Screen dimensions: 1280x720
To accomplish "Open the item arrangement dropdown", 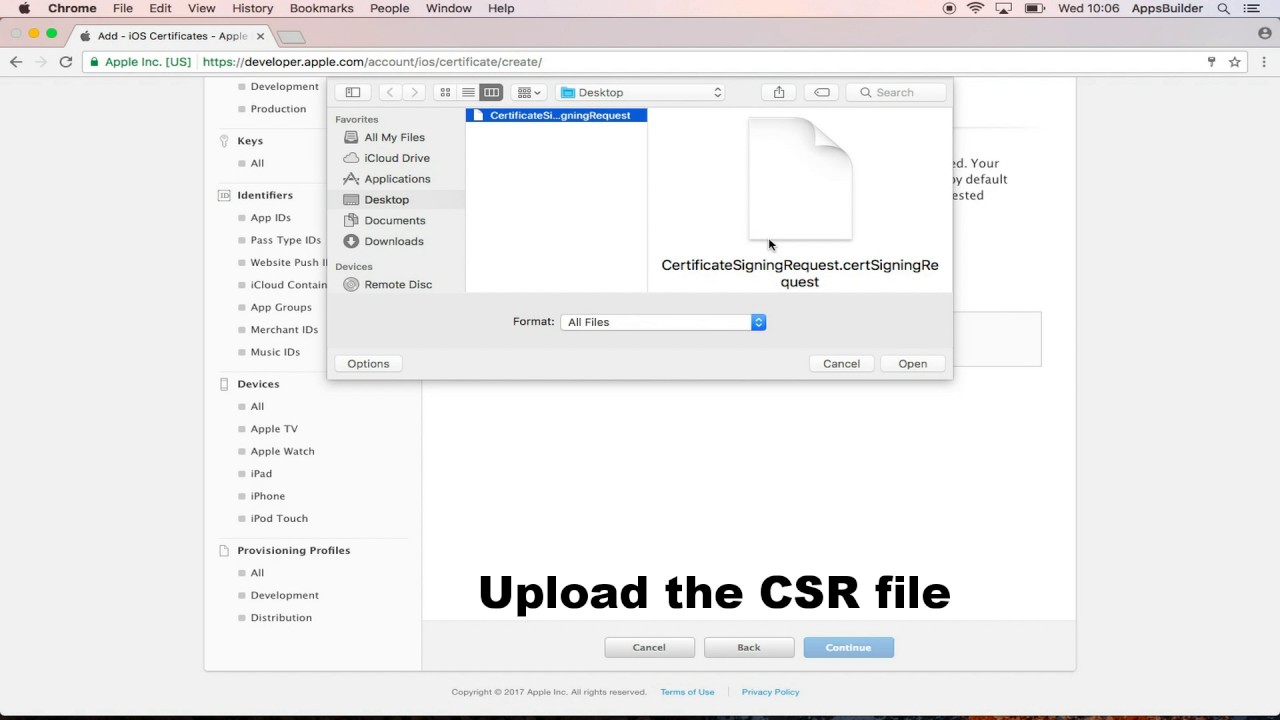I will pyautogui.click(x=529, y=92).
